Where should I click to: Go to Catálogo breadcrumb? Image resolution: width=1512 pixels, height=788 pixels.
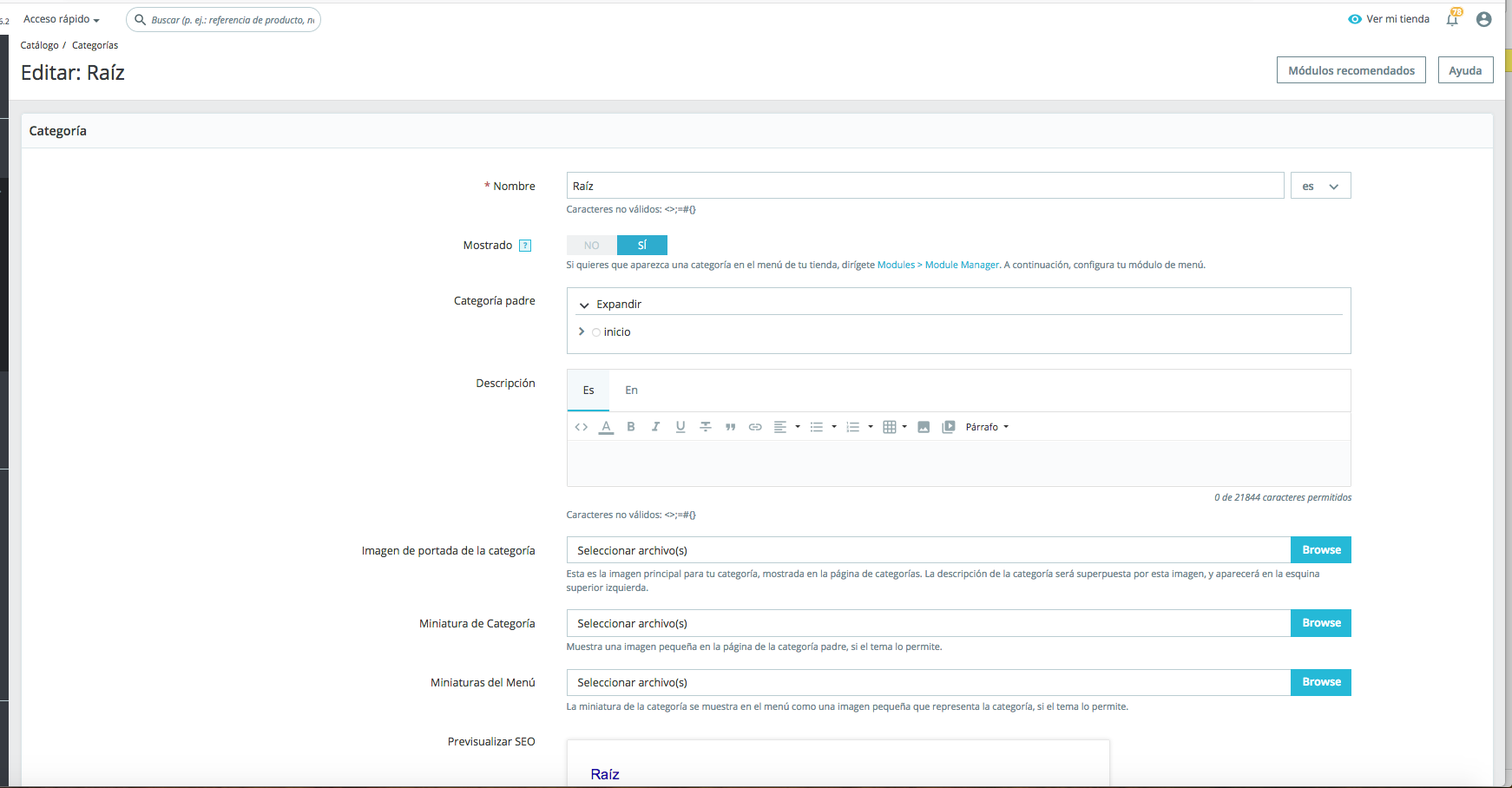[40, 45]
